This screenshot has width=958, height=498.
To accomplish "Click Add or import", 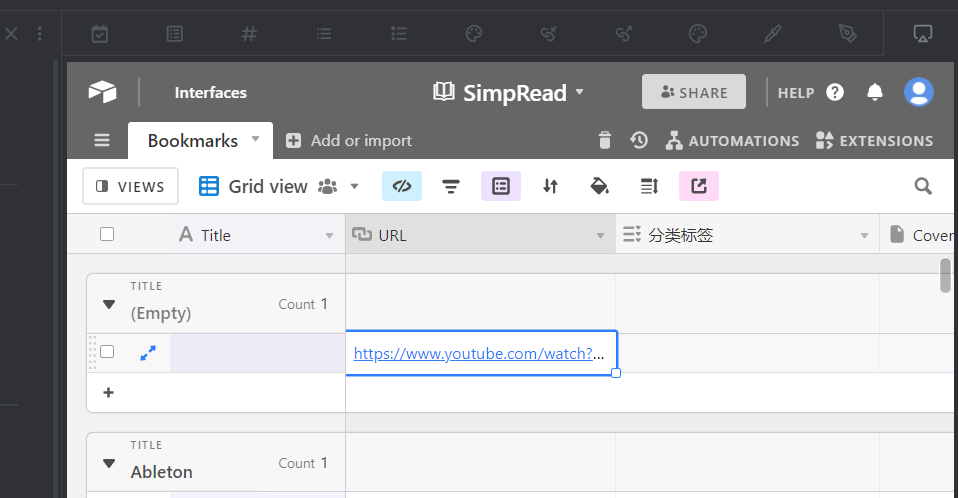I will pos(349,141).
